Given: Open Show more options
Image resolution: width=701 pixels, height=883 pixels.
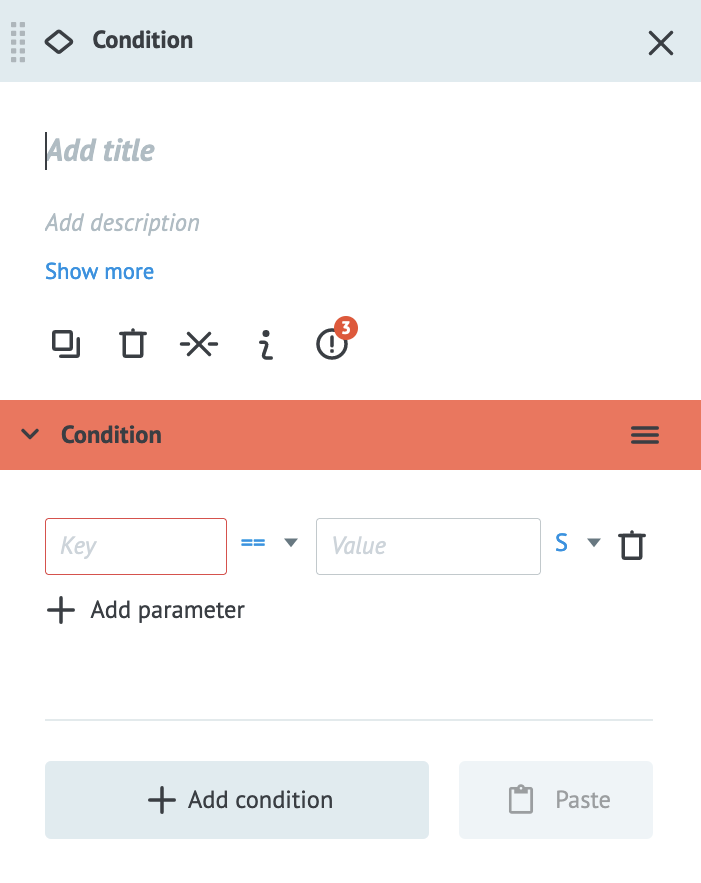Looking at the screenshot, I should [x=99, y=271].
